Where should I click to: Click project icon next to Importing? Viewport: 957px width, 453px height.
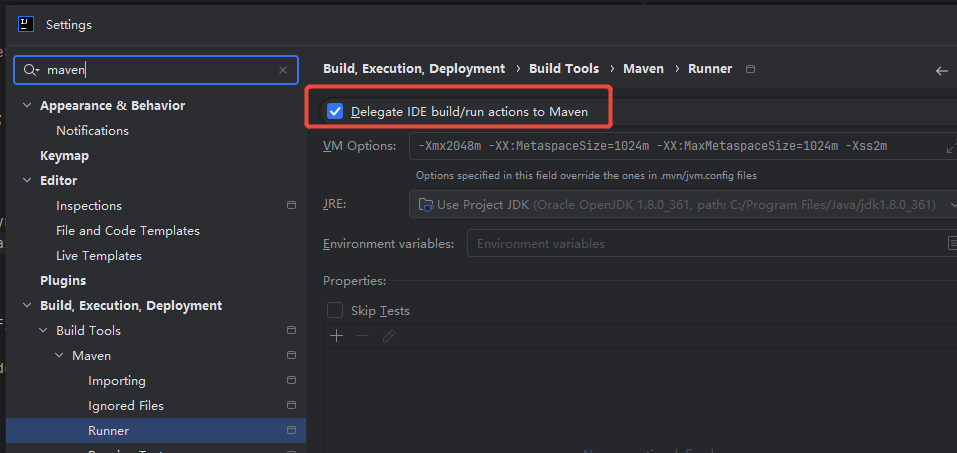(x=292, y=381)
